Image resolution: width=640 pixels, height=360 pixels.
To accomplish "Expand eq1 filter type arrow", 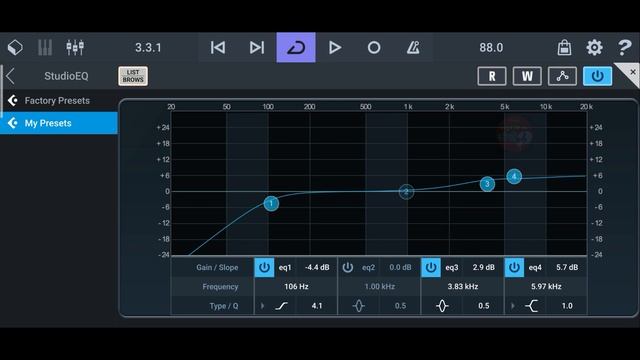I will click(x=262, y=306).
